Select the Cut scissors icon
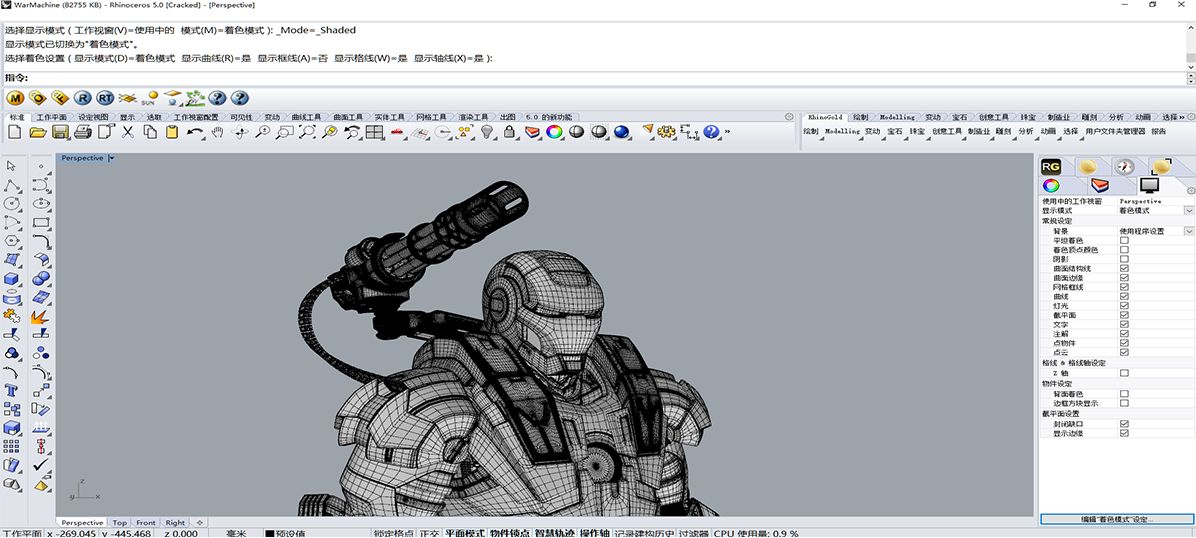The width and height of the screenshot is (1196, 538). click(127, 132)
